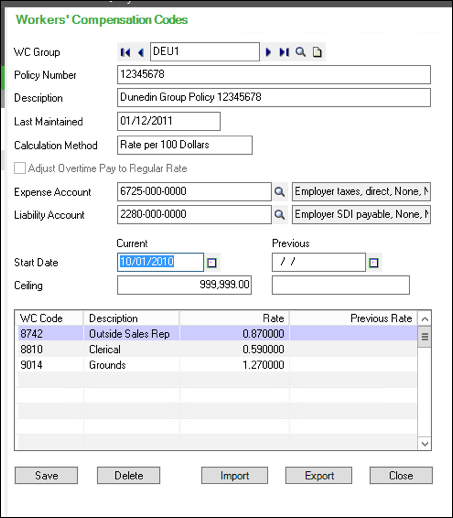453x518 pixels.
Task: Go to first WC Group record
Action: (125, 52)
